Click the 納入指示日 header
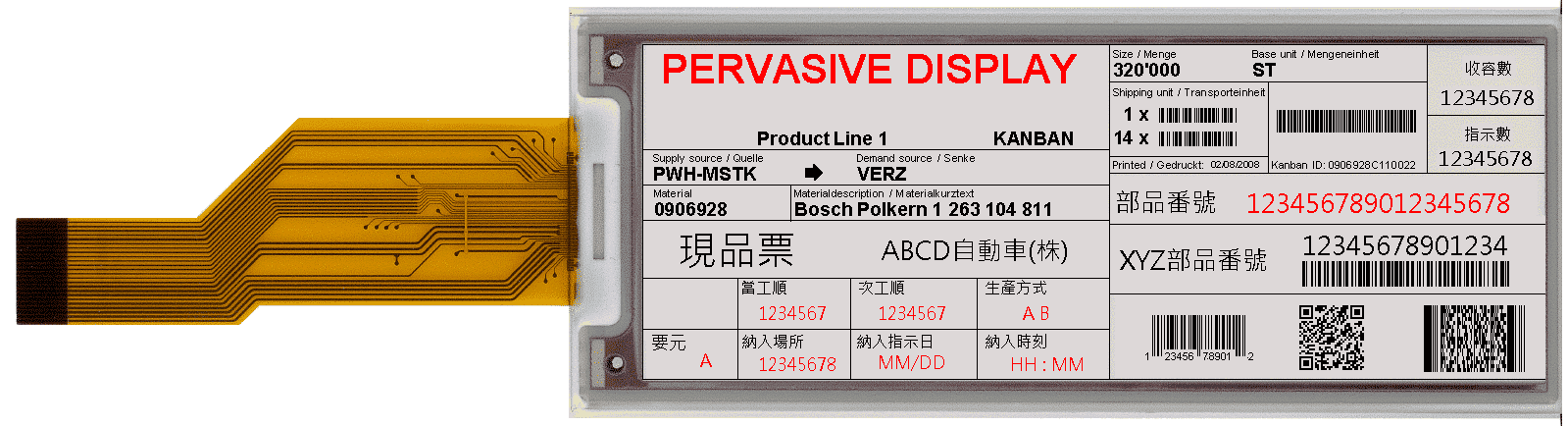The height and width of the screenshot is (426, 1568). click(894, 342)
